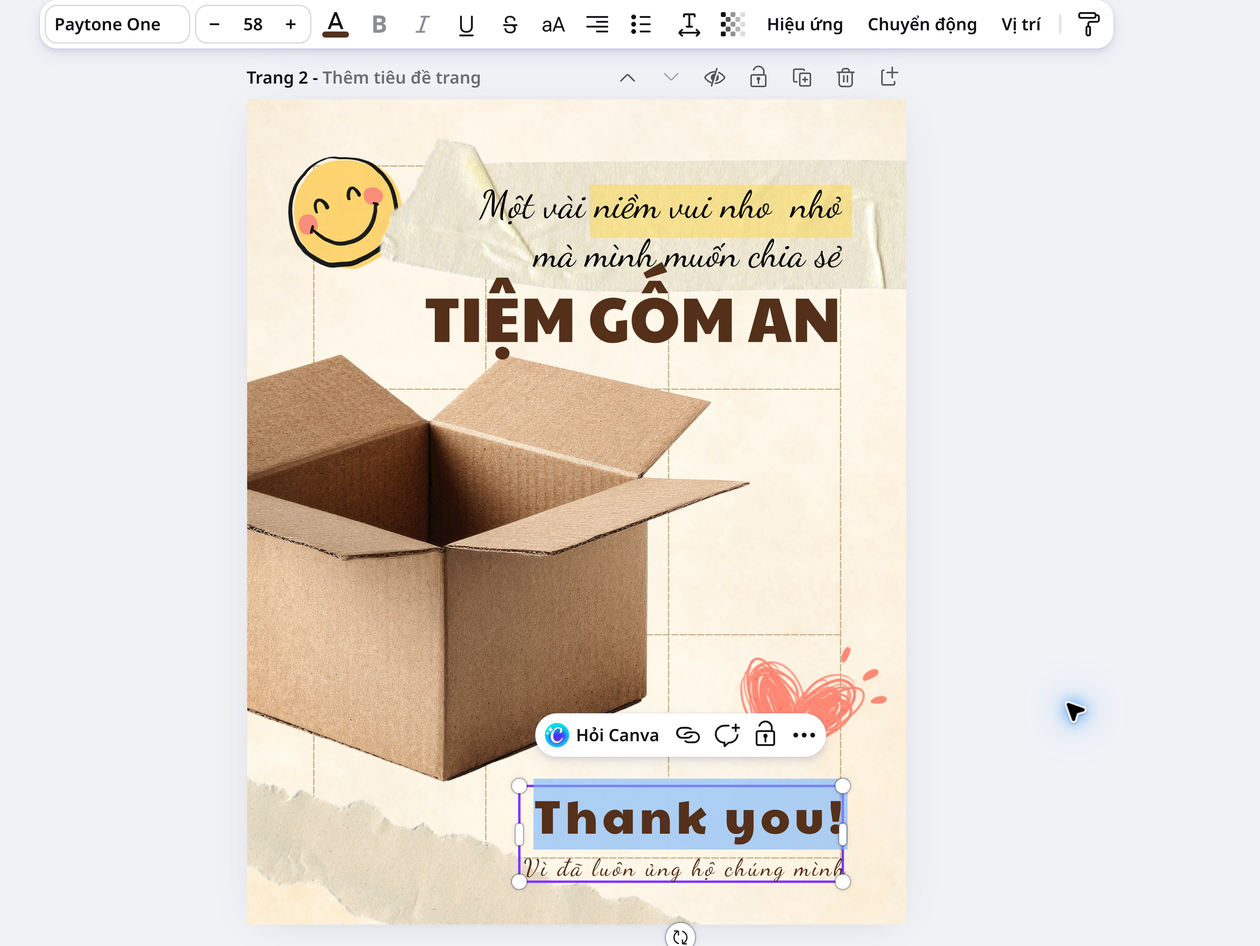The height and width of the screenshot is (946, 1260).
Task: Open the Vị trí position panel
Action: [x=1021, y=24]
